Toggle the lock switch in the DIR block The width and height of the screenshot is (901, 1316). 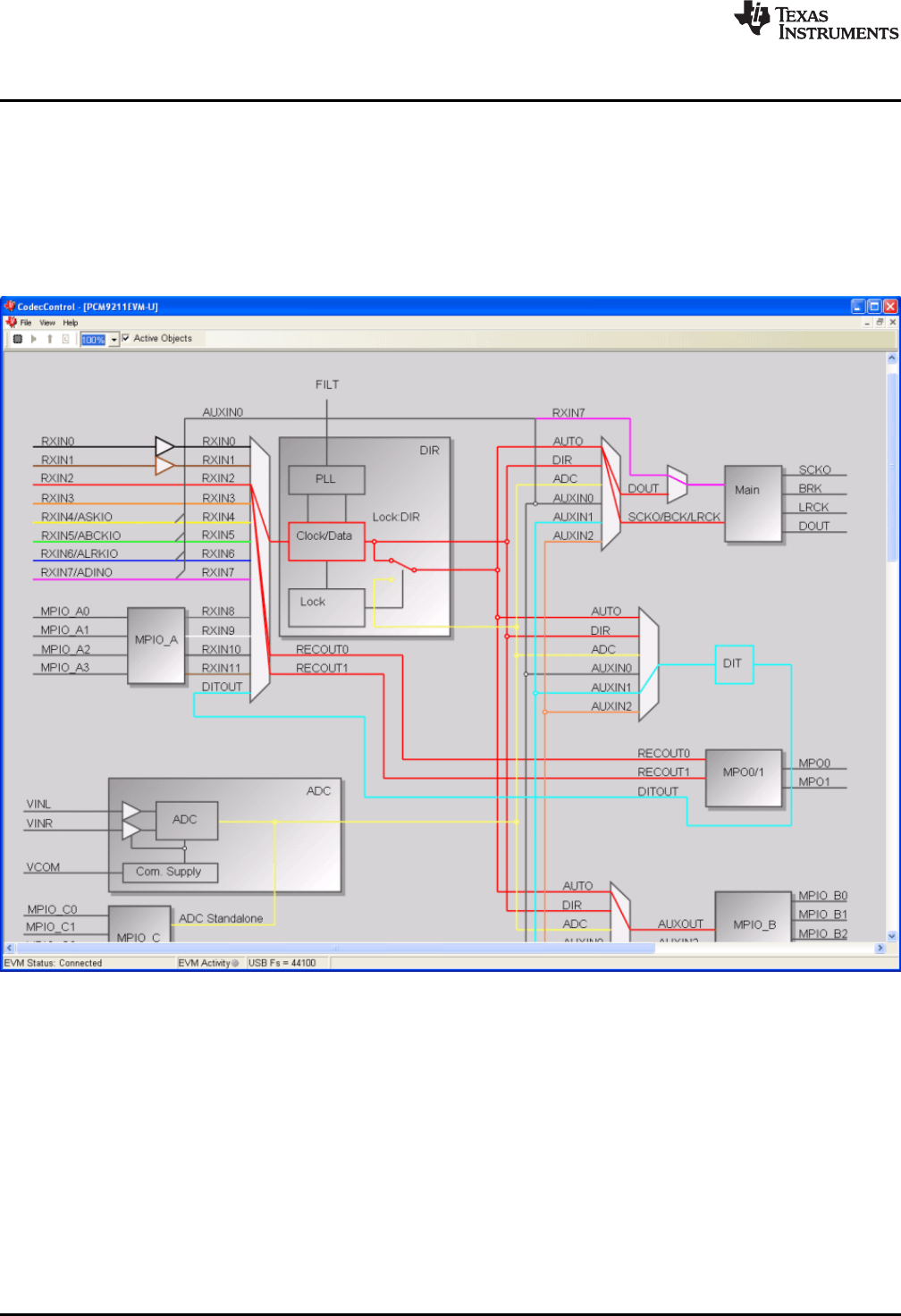click(402, 565)
